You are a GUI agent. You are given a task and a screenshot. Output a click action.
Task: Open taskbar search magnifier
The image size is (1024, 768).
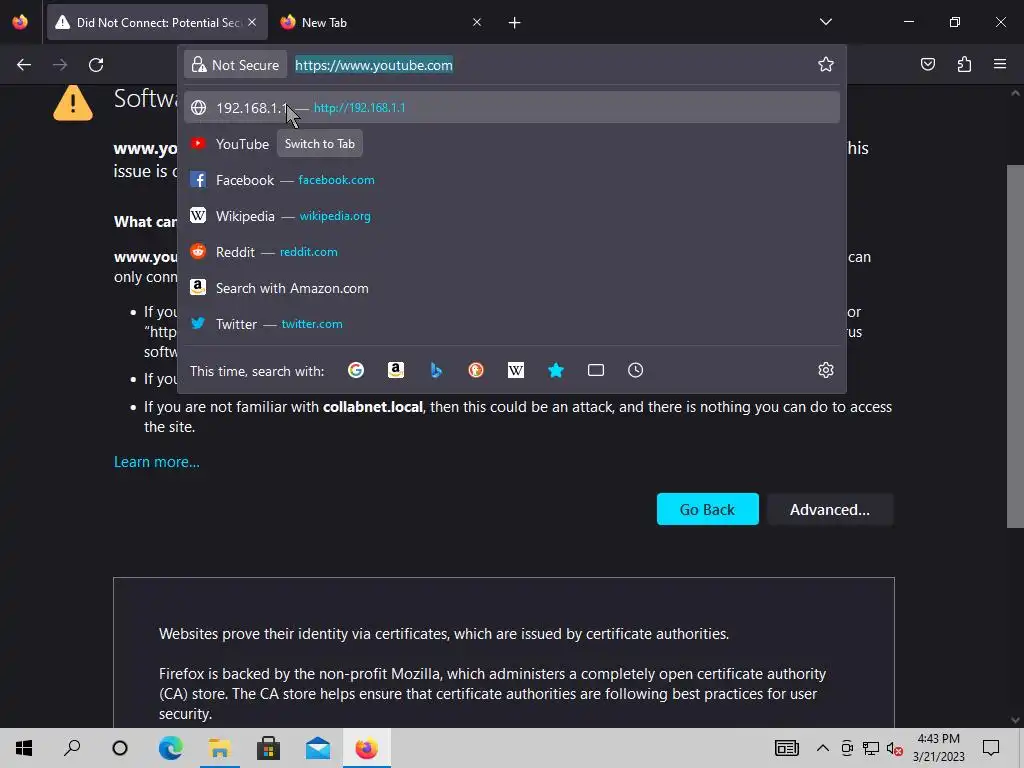(72, 748)
